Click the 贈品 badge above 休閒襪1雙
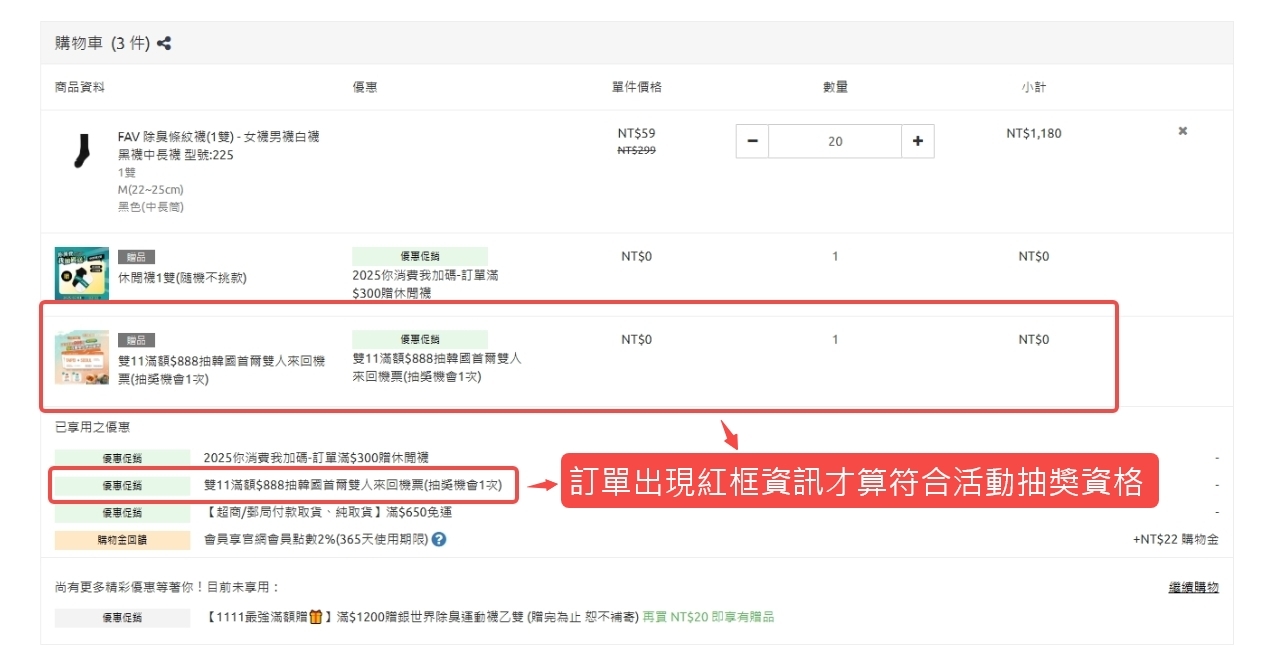Image resolution: width=1262 pixels, height=659 pixels. [136, 257]
